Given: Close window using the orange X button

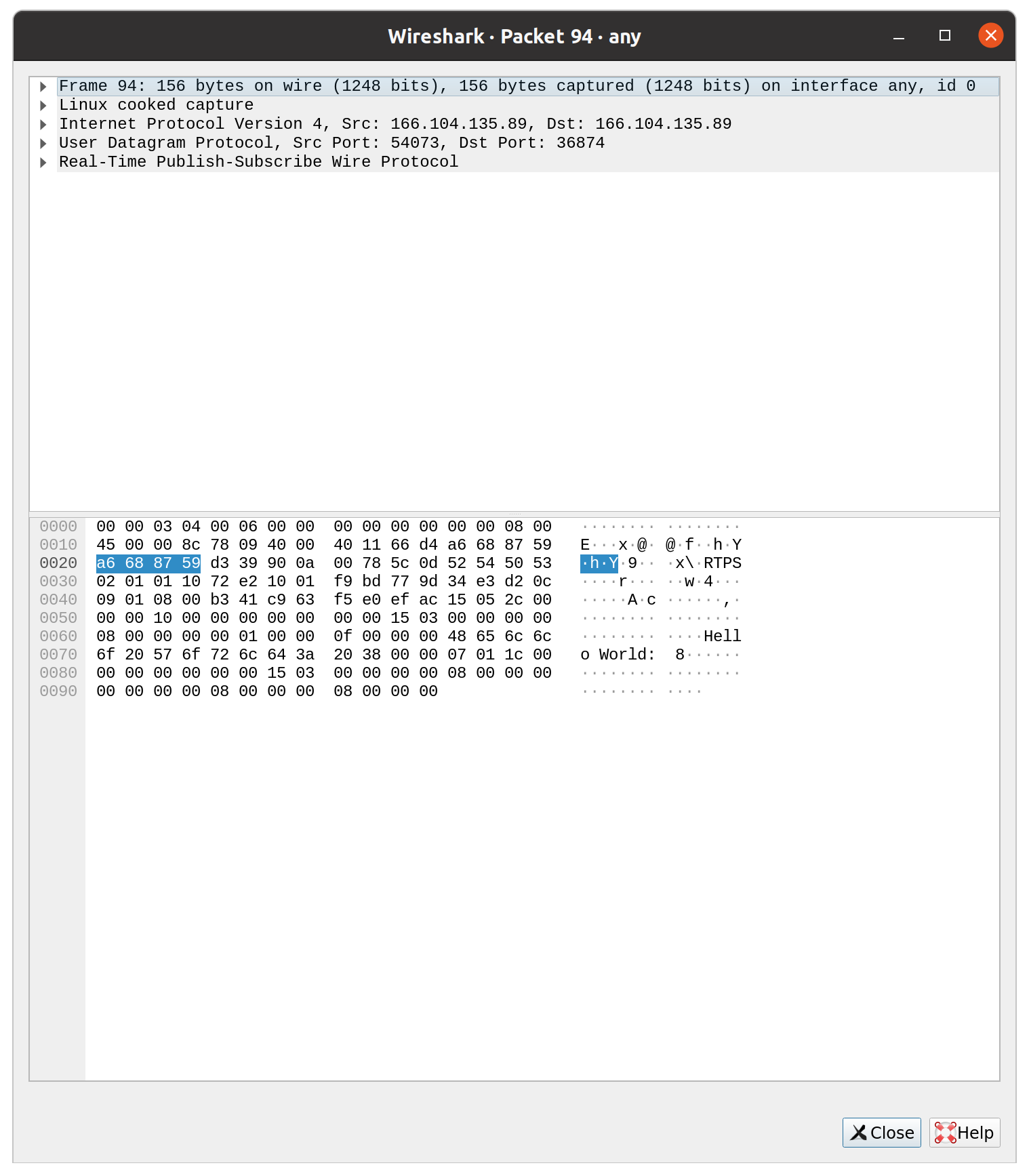Looking at the screenshot, I should coord(990,35).
